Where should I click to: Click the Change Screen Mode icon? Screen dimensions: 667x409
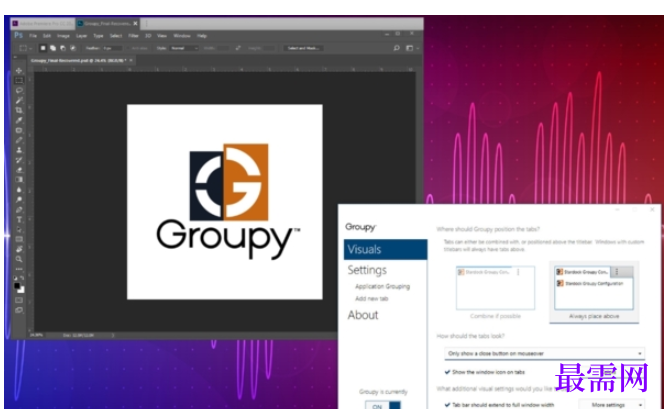(x=19, y=310)
